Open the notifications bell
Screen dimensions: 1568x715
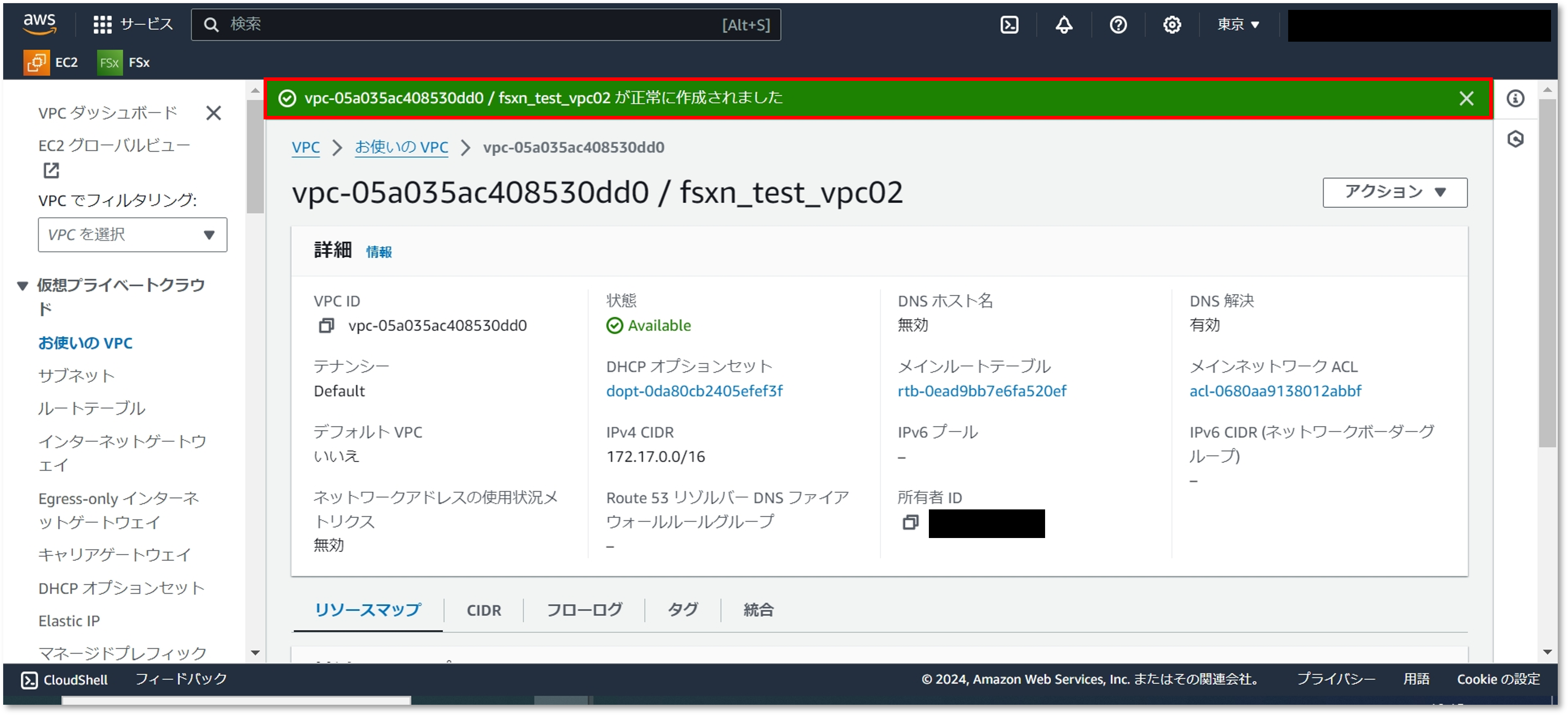point(1063,24)
